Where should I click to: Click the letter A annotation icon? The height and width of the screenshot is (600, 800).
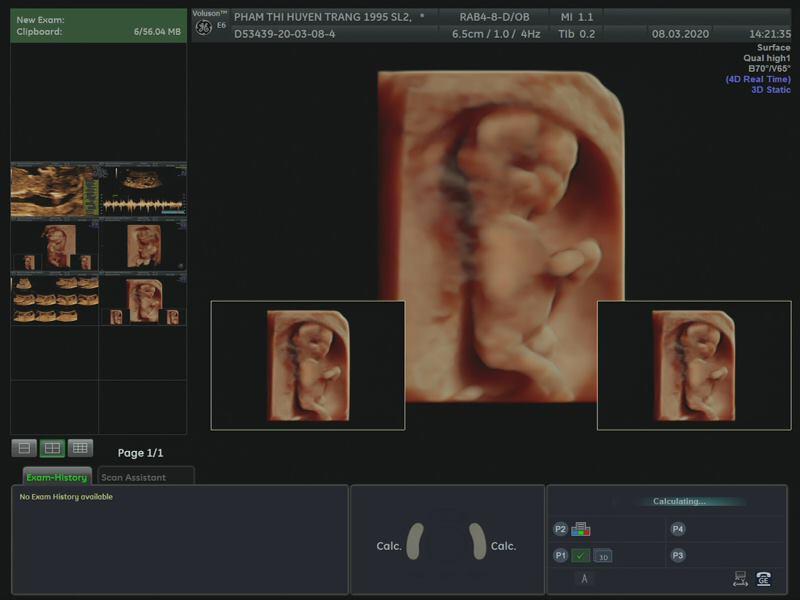pos(585,578)
